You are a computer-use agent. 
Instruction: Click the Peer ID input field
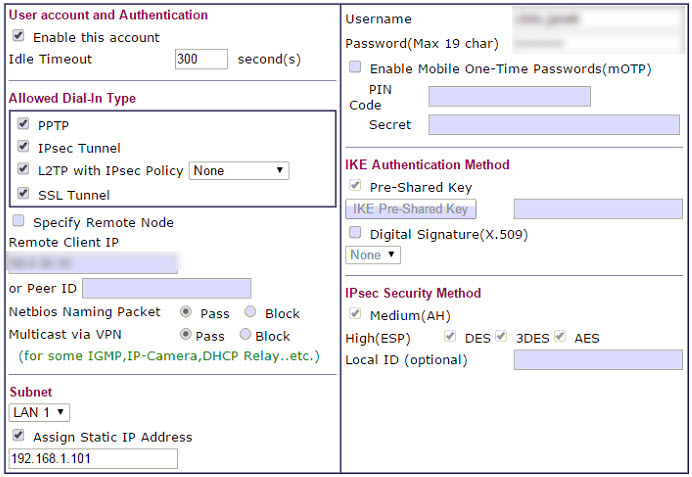(166, 289)
